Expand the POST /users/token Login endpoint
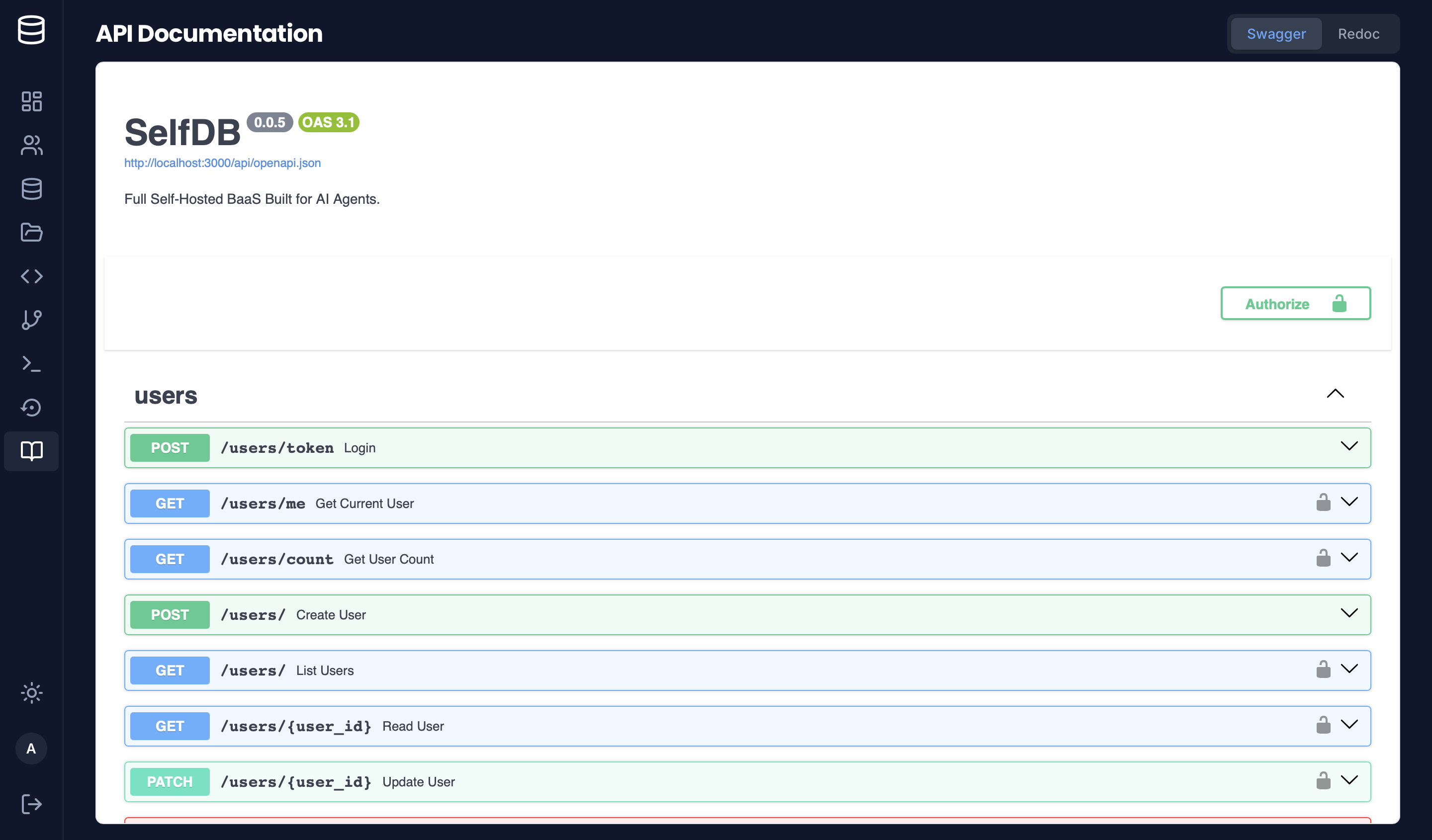This screenshot has height=840, width=1432. 1349,447
